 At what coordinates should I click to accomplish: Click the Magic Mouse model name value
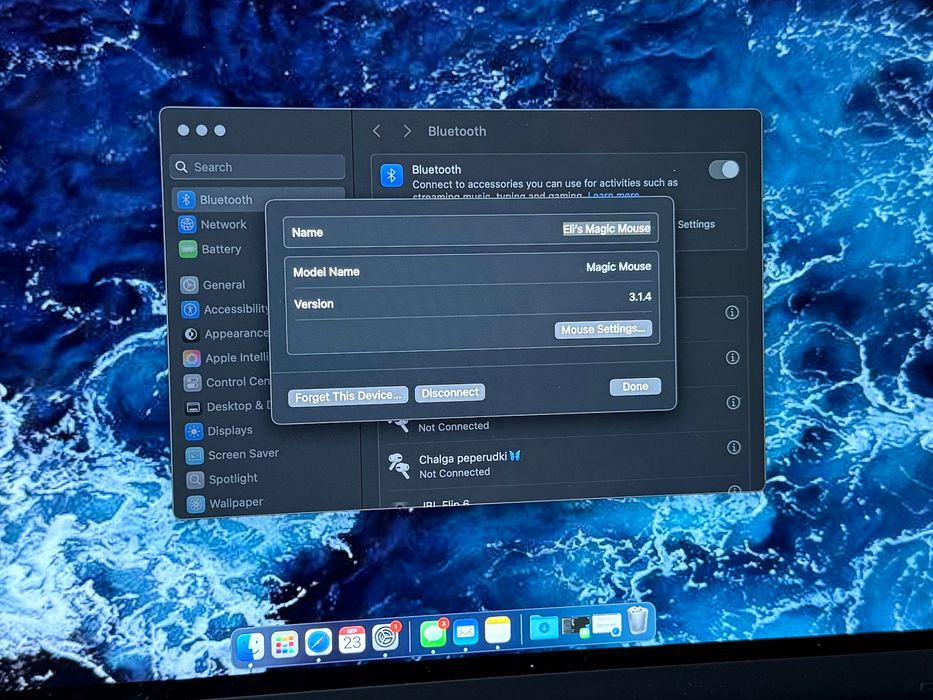pyautogui.click(x=618, y=267)
